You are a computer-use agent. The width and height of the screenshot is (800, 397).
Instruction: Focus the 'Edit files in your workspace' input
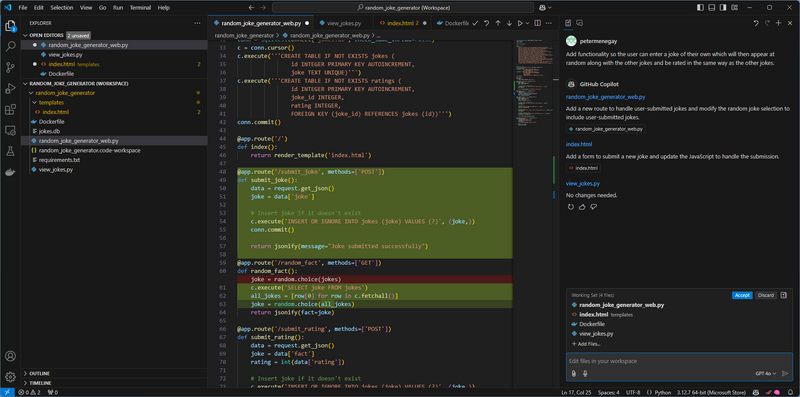679,361
